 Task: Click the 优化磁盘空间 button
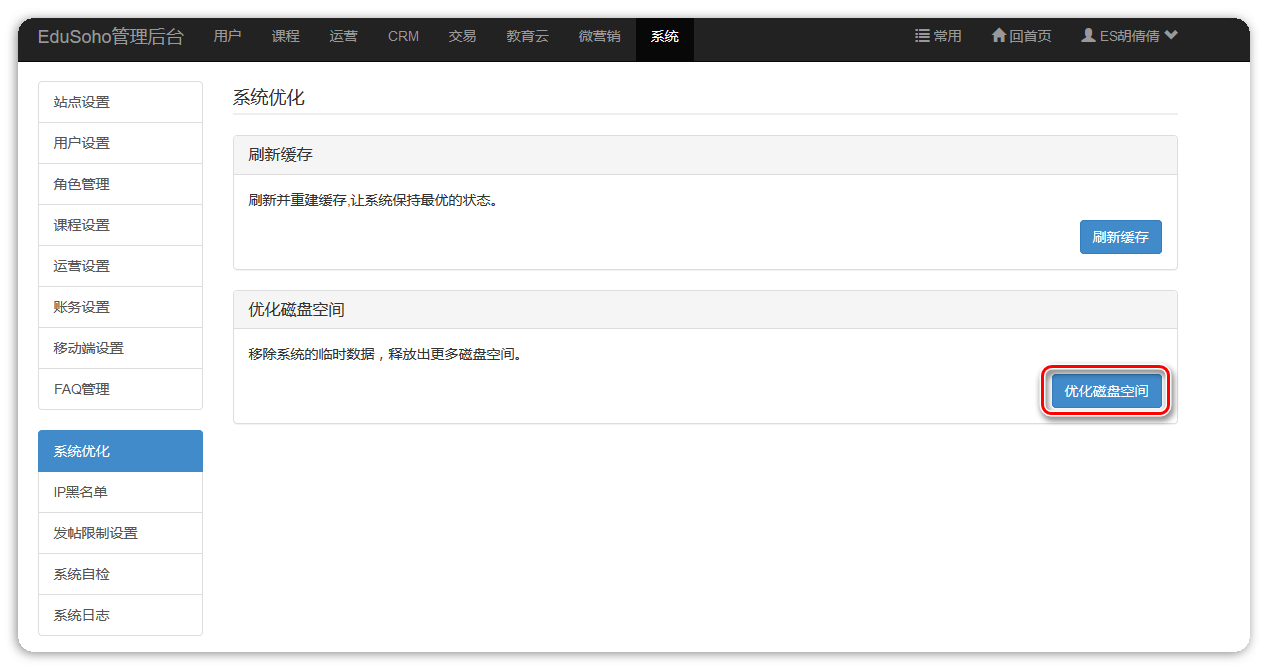tap(1106, 392)
